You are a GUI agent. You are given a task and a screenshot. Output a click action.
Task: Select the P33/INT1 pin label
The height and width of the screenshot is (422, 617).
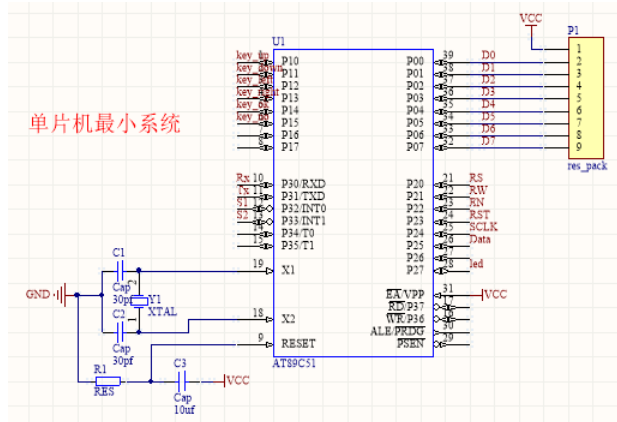pyautogui.click(x=303, y=221)
